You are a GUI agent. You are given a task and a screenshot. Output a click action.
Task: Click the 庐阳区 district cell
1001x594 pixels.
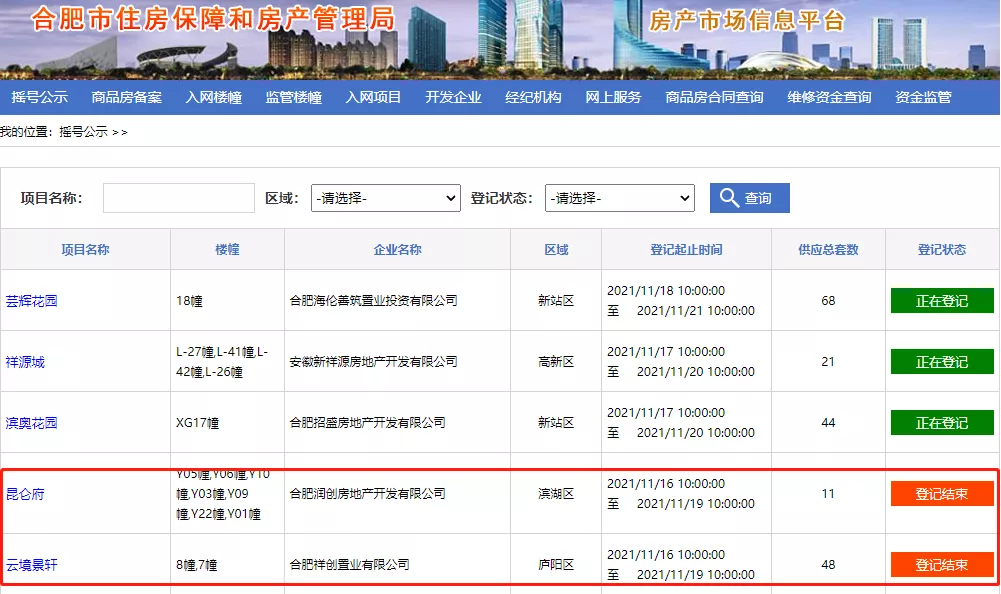click(556, 564)
